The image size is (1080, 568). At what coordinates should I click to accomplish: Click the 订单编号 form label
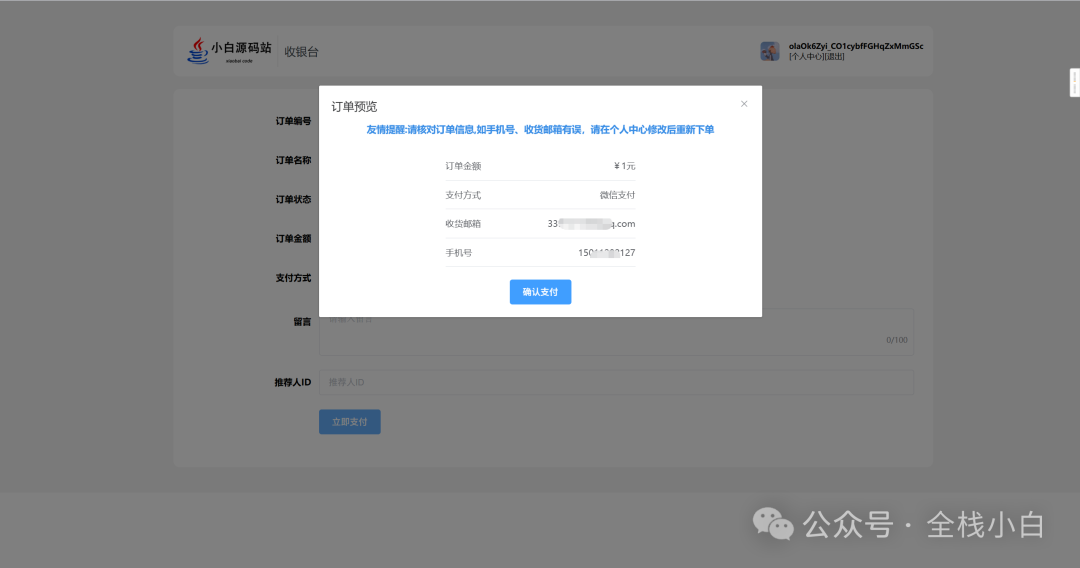click(x=293, y=121)
